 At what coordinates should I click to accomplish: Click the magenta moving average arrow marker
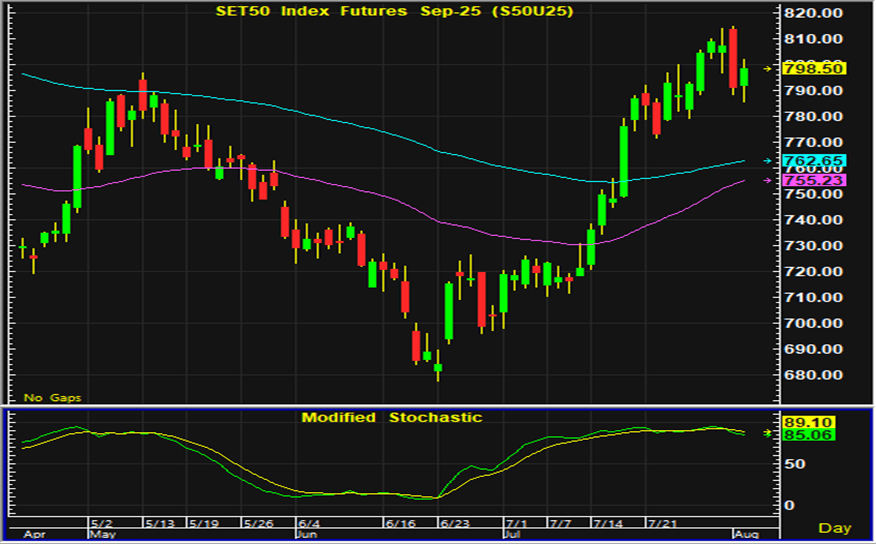pyautogui.click(x=768, y=180)
